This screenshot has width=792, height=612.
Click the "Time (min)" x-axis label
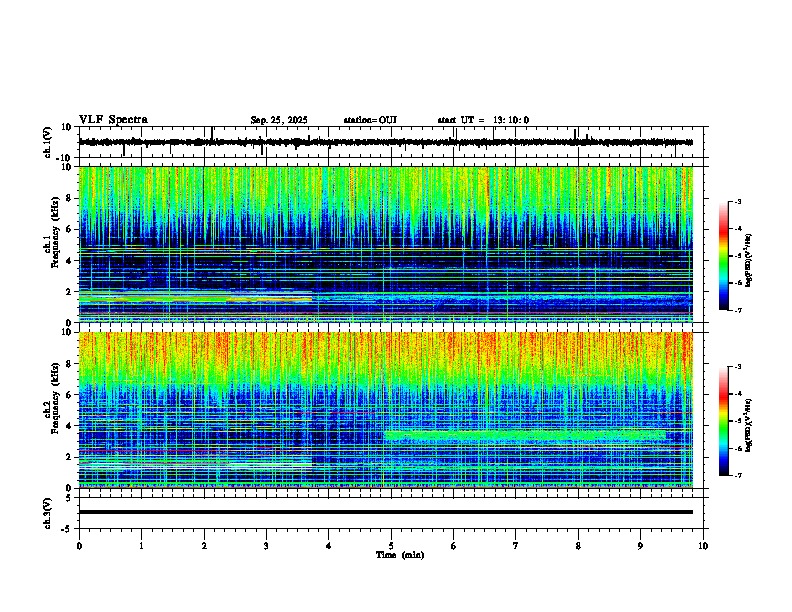(x=400, y=555)
